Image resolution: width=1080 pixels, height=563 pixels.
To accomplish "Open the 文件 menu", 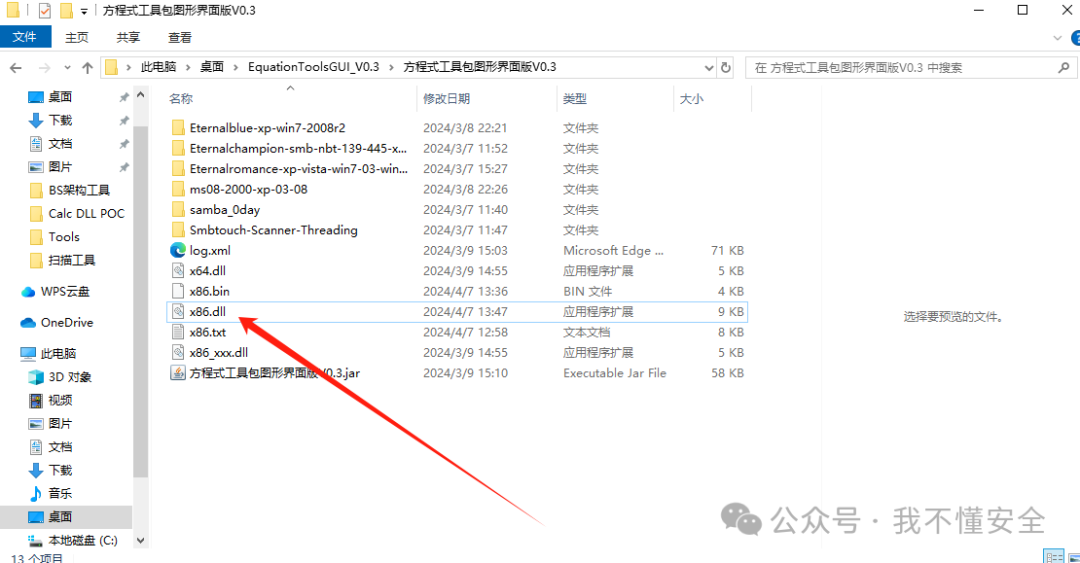I will tap(25, 37).
